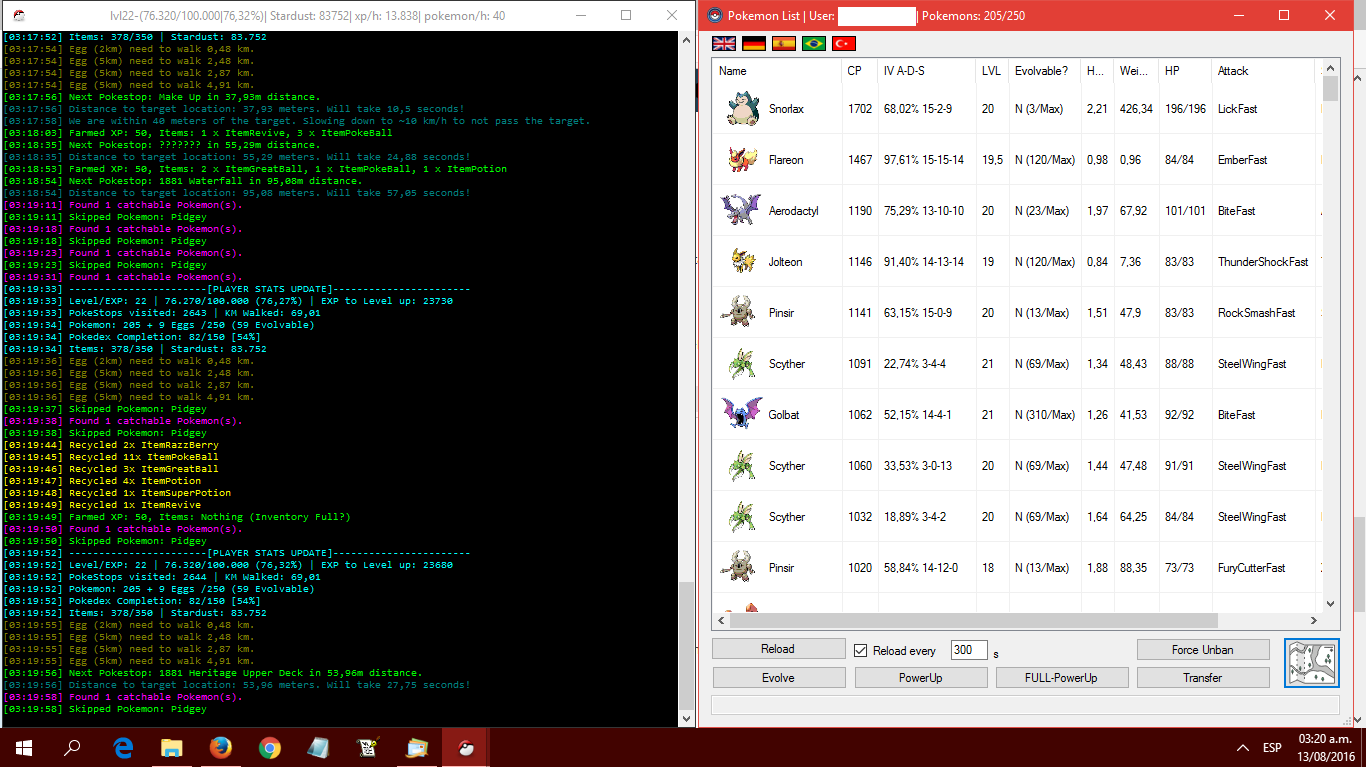Screen dimensions: 1366x767
Task: Toggle the Reload every checkbox
Action: [860, 651]
